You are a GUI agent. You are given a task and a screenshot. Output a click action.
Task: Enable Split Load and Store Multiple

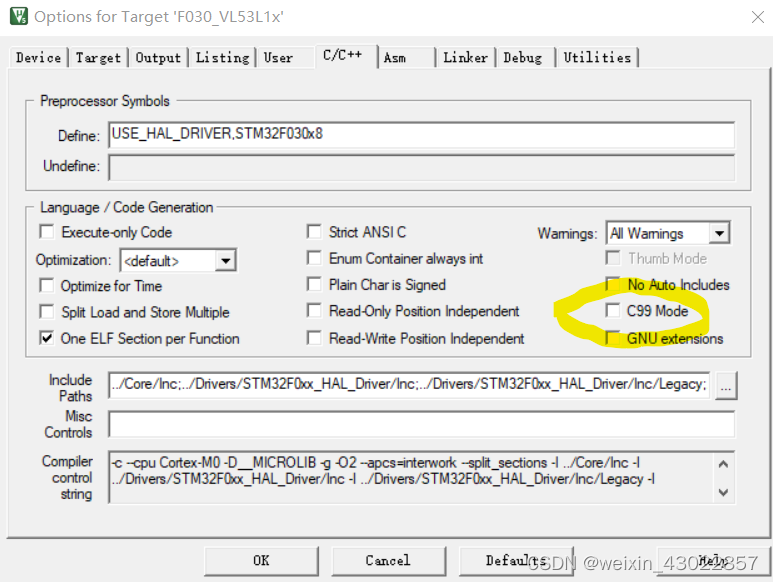47,311
